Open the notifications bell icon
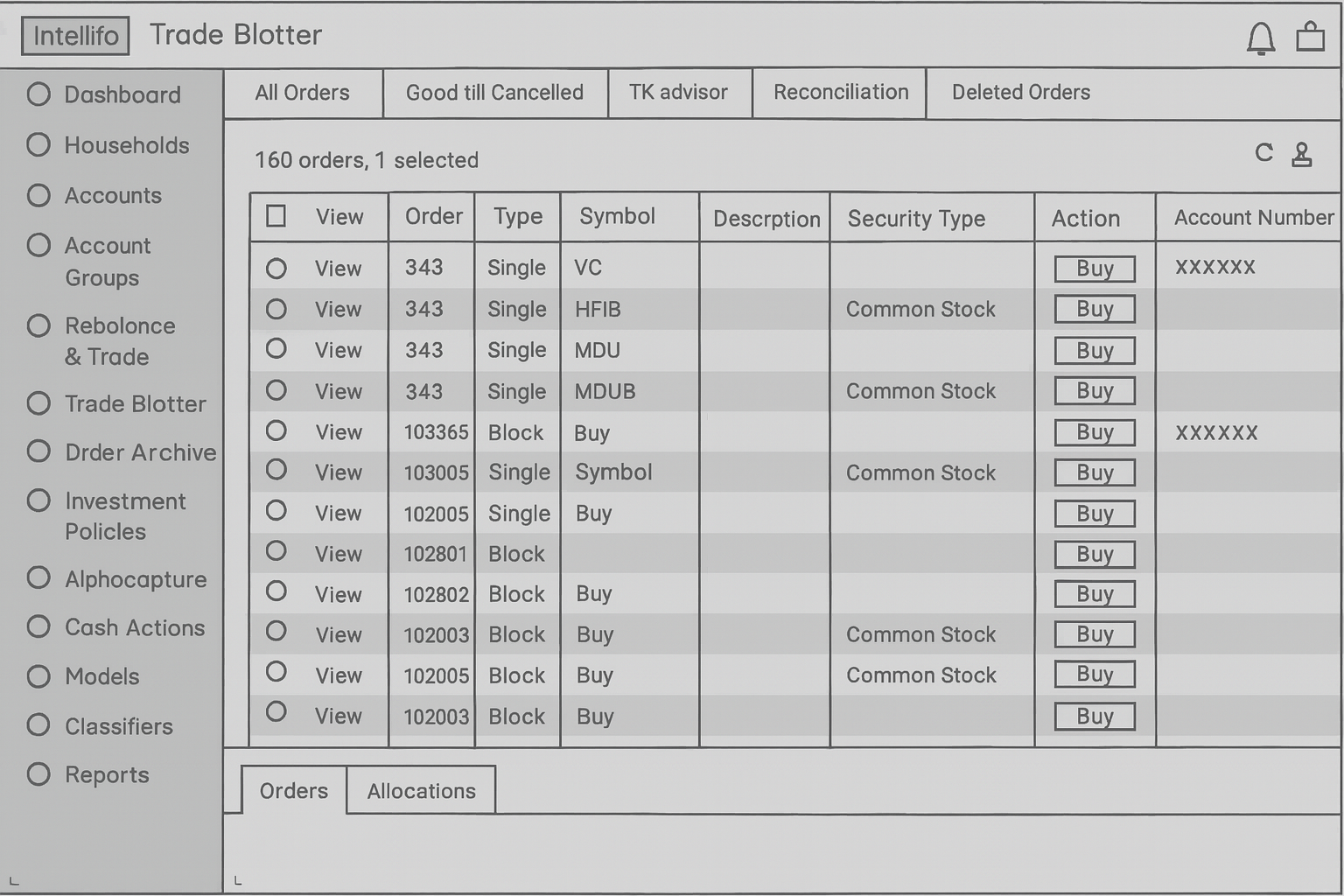 pyautogui.click(x=1260, y=38)
